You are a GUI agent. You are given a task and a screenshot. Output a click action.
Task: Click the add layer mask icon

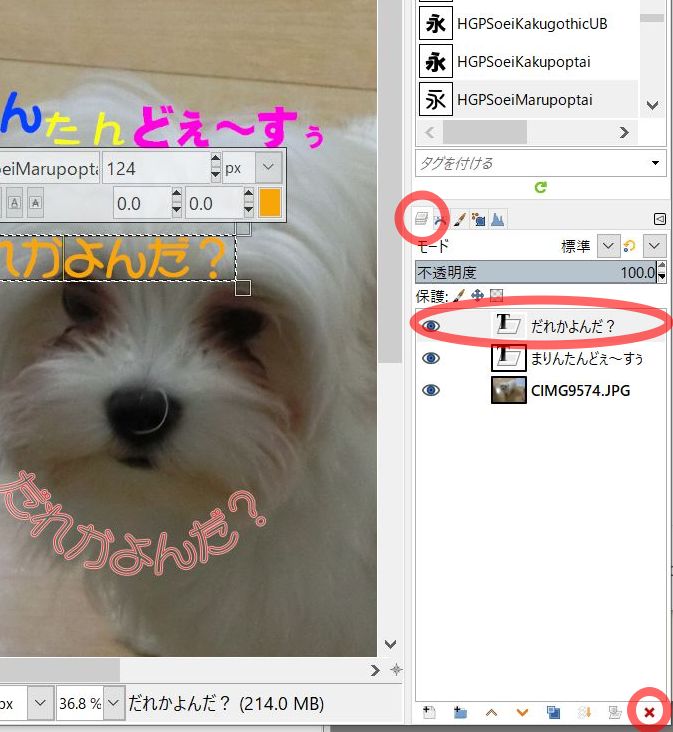tap(615, 712)
